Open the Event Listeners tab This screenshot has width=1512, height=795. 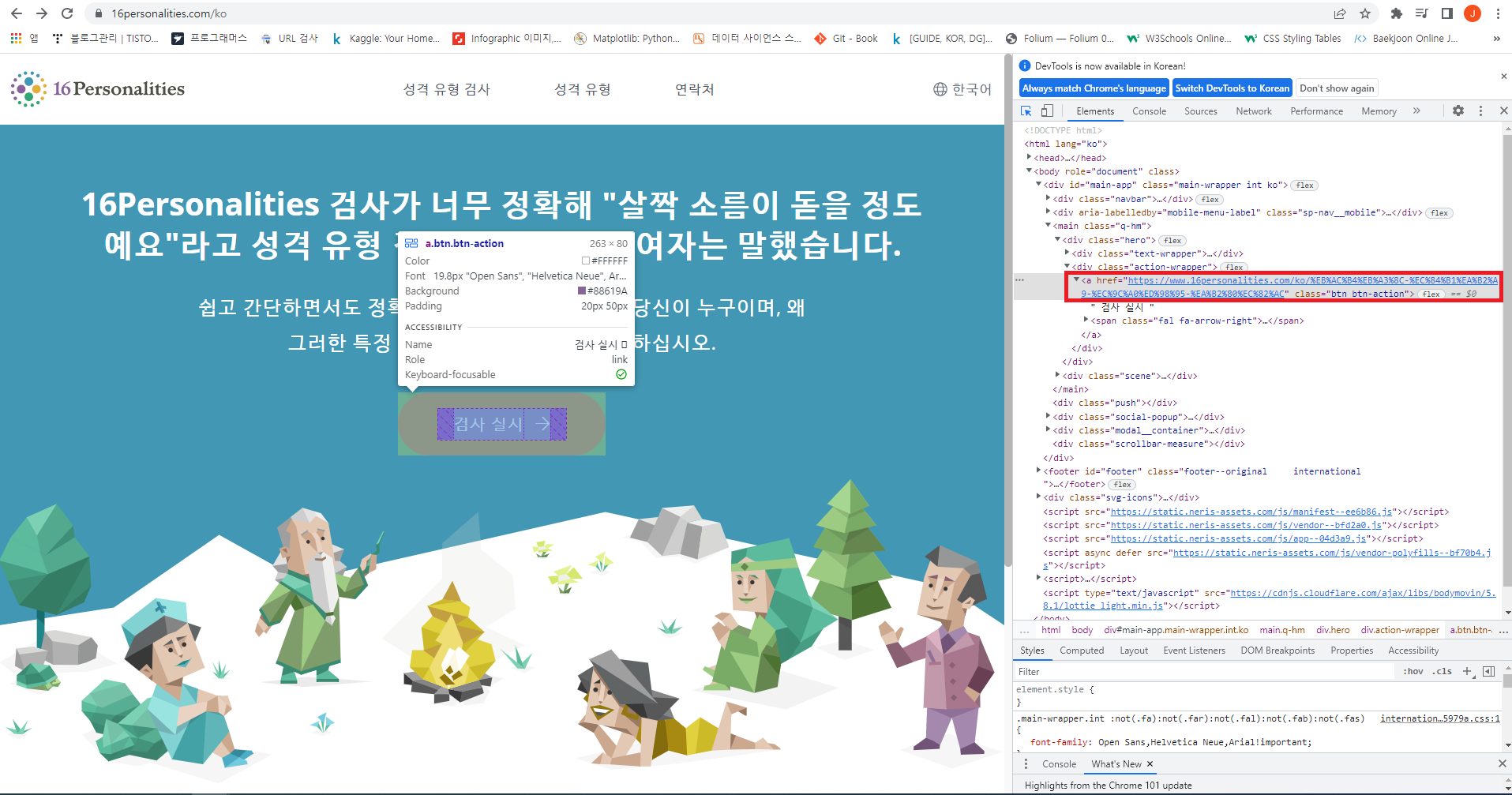coord(1194,651)
